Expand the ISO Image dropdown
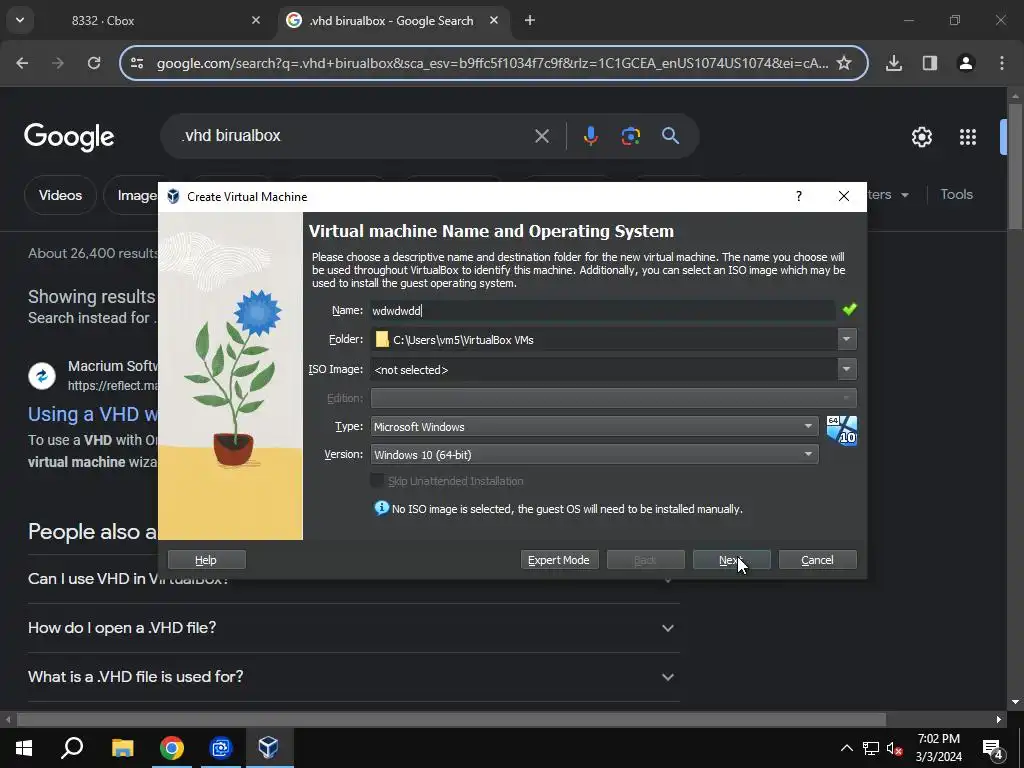Viewport: 1024px width, 768px height. [x=846, y=369]
